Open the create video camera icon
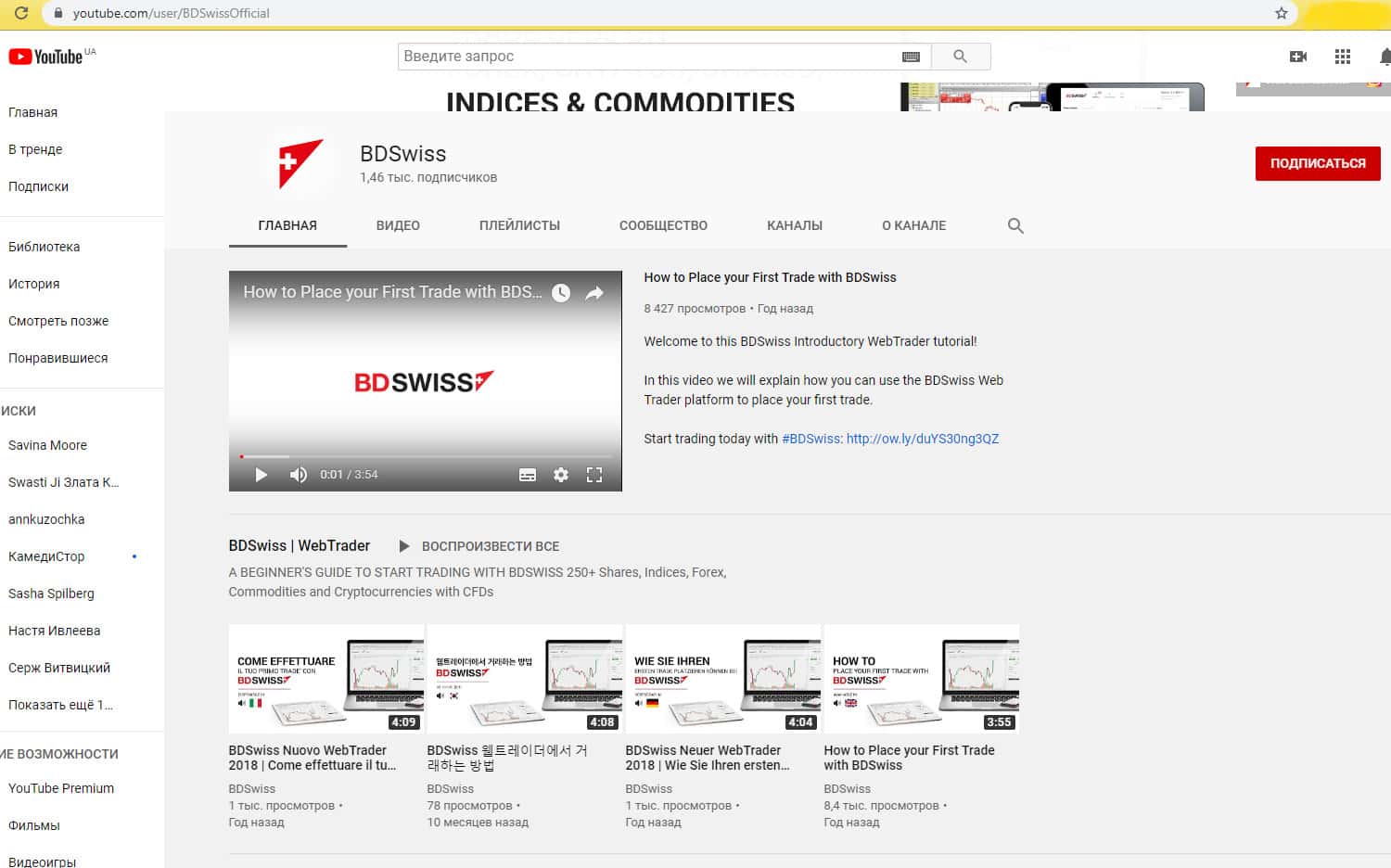This screenshot has height=868, width=1391. [x=1298, y=57]
